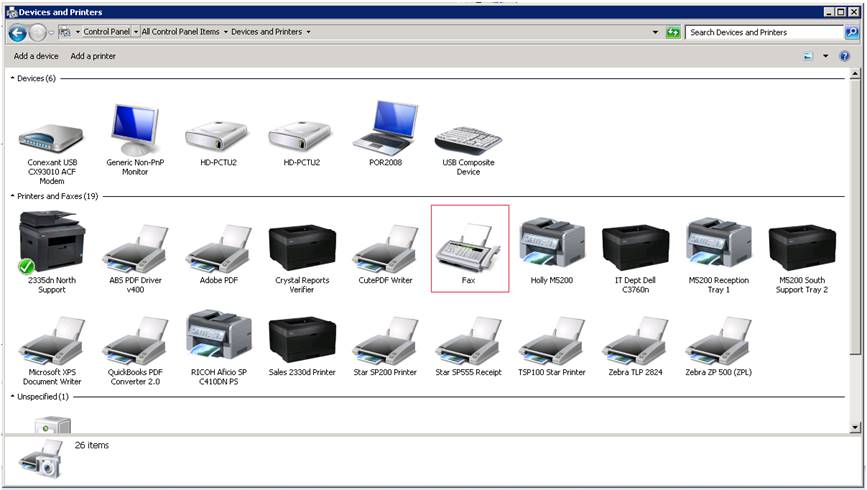Select the QuickBooks PDF Converter 2.0 printer

(135, 351)
